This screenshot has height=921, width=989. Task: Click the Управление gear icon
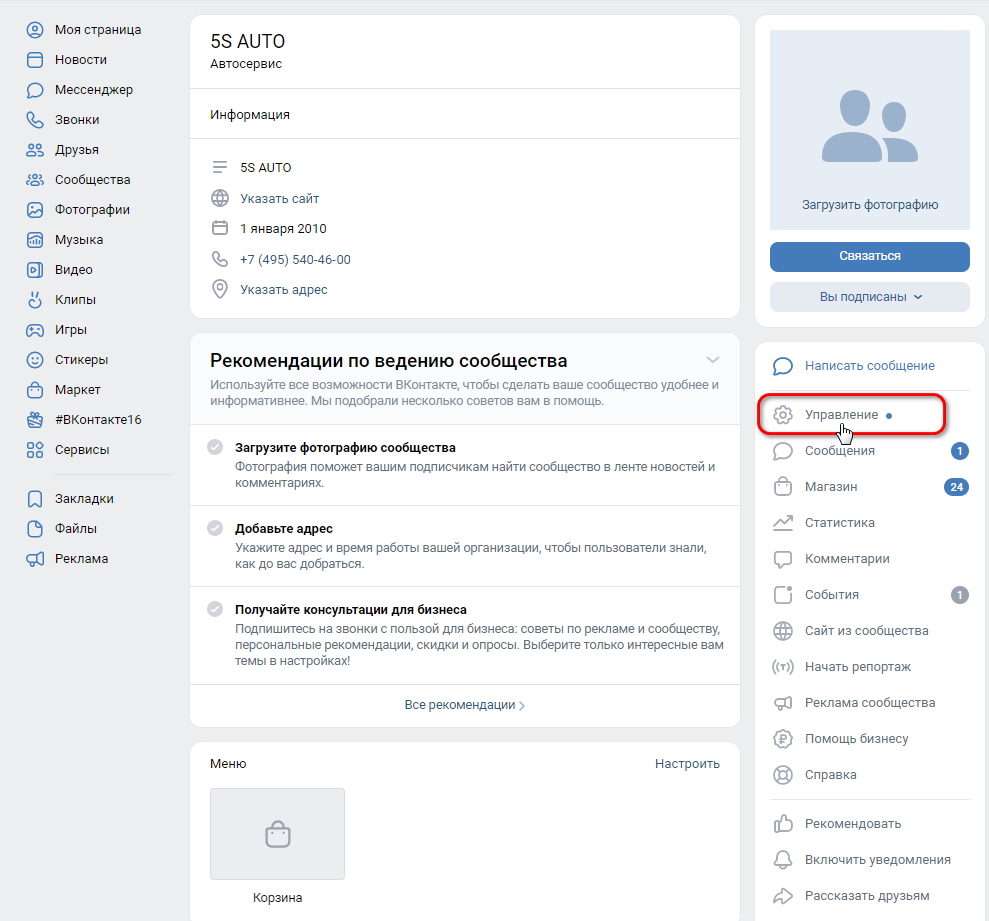click(x=783, y=415)
